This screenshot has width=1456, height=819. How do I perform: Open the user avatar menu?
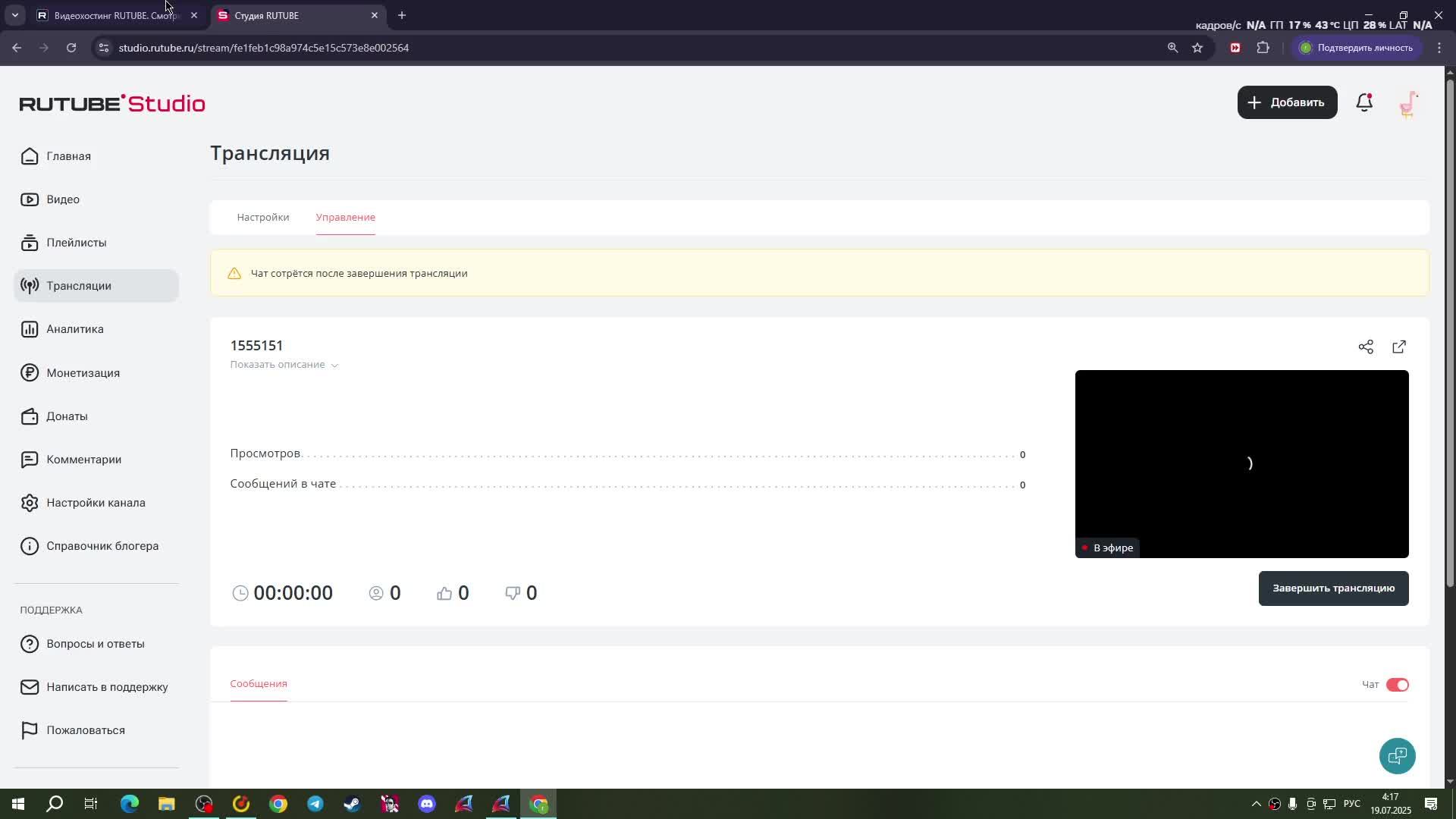[x=1408, y=103]
